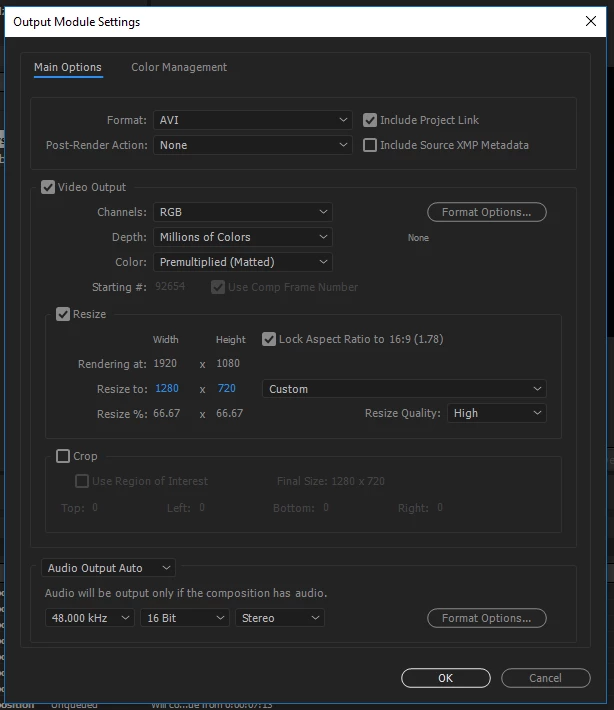Click the Resize to height value 720
Viewport: 614px width, 710px height.
226,389
